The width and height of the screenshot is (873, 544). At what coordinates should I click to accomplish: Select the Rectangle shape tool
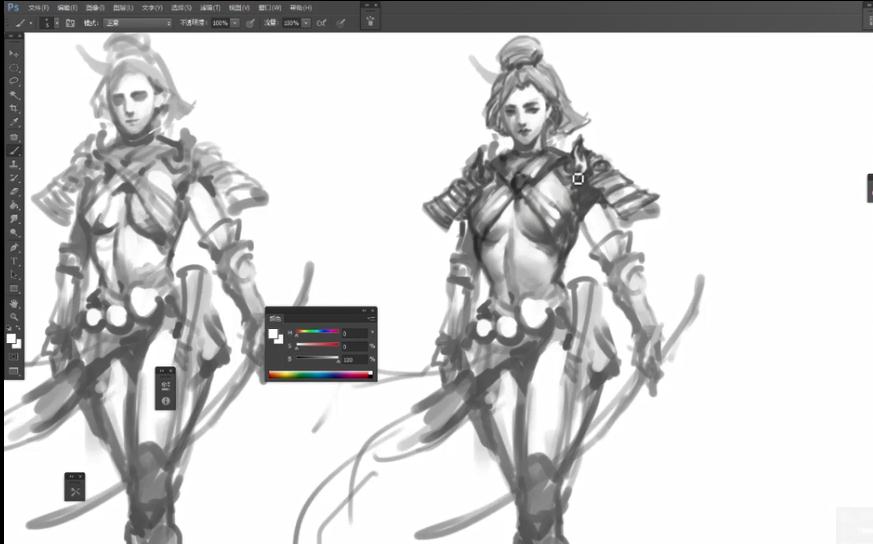click(14, 289)
